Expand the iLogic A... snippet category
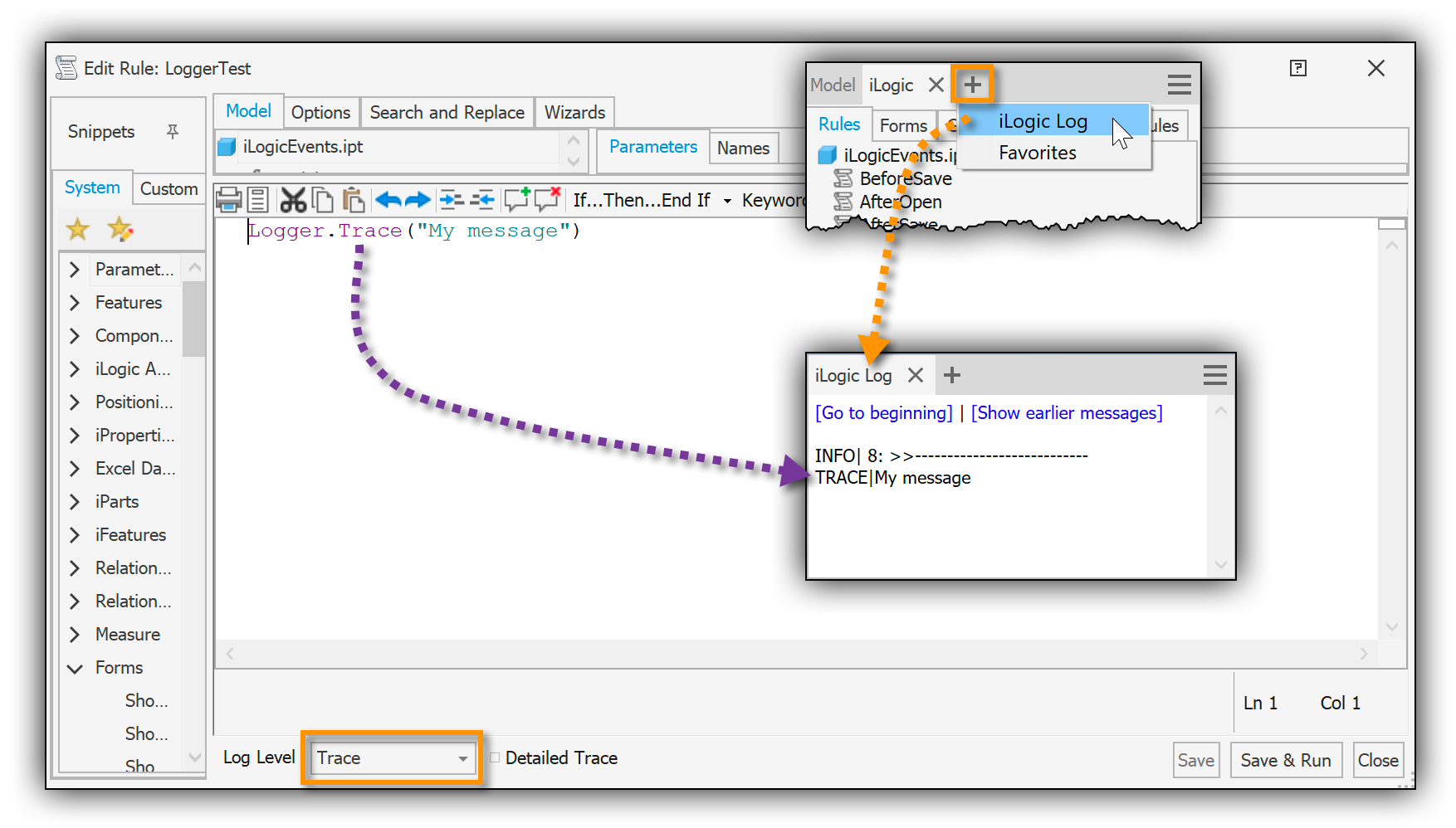This screenshot has width=1456, height=828. 75,369
